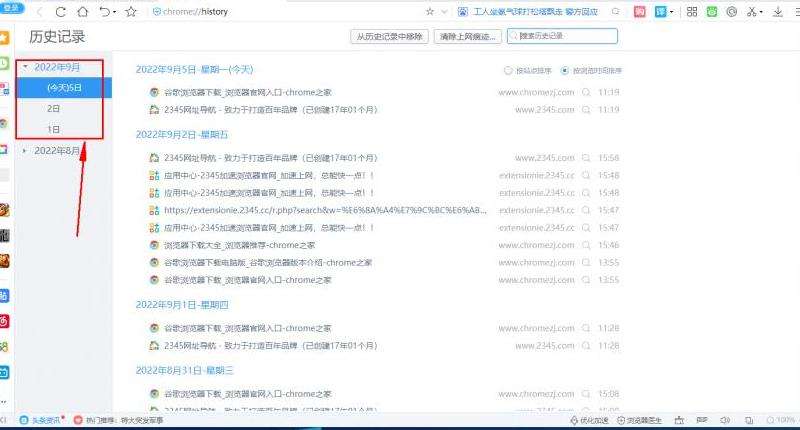This screenshot has height=430, width=800.
Task: Click the magnifier icon in the 15:56 row
Action: pos(586,158)
